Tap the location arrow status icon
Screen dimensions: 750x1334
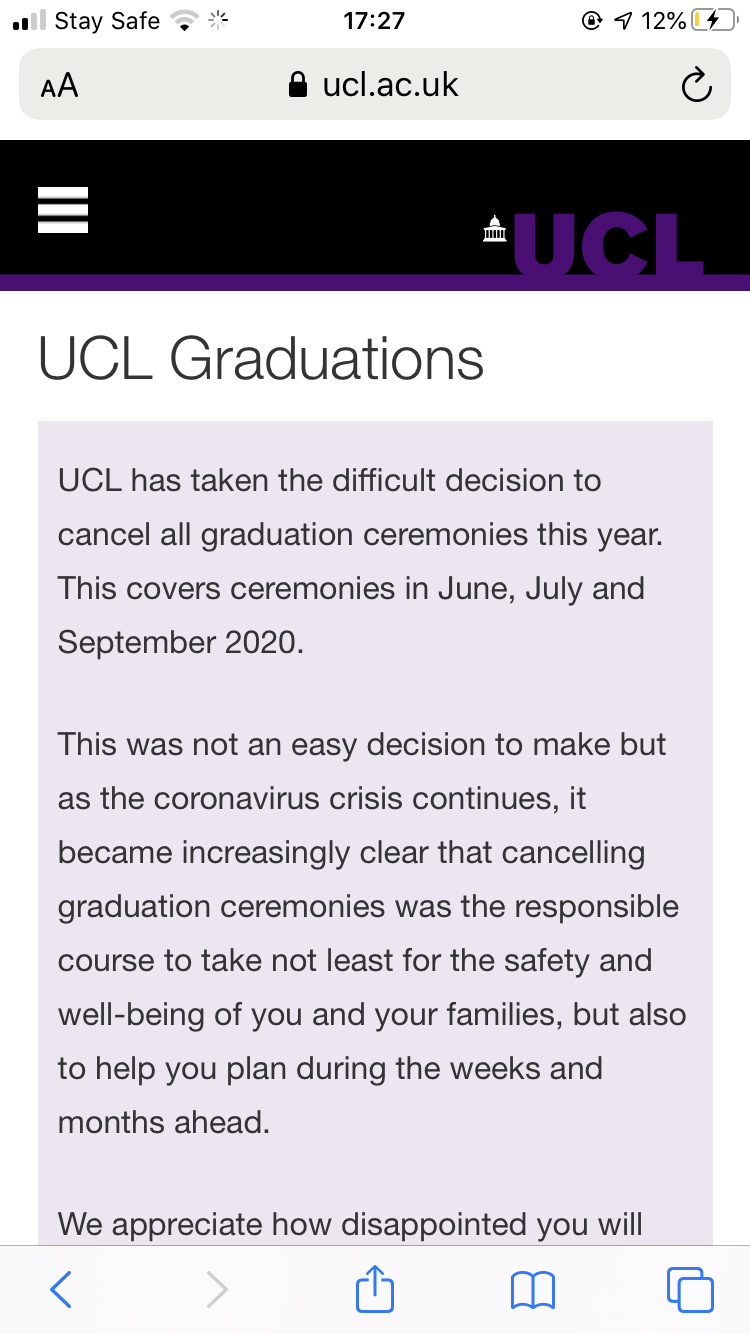pyautogui.click(x=622, y=21)
